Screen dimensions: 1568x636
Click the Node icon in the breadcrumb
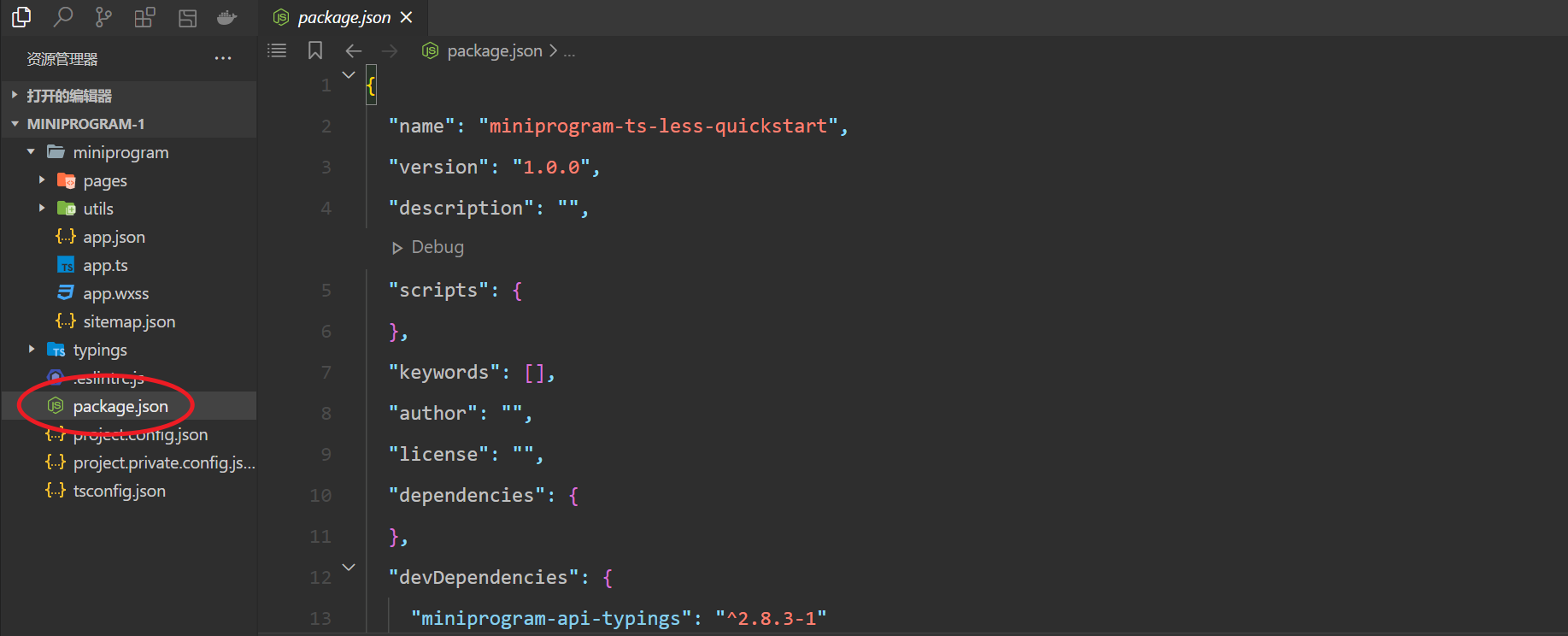pos(431,51)
